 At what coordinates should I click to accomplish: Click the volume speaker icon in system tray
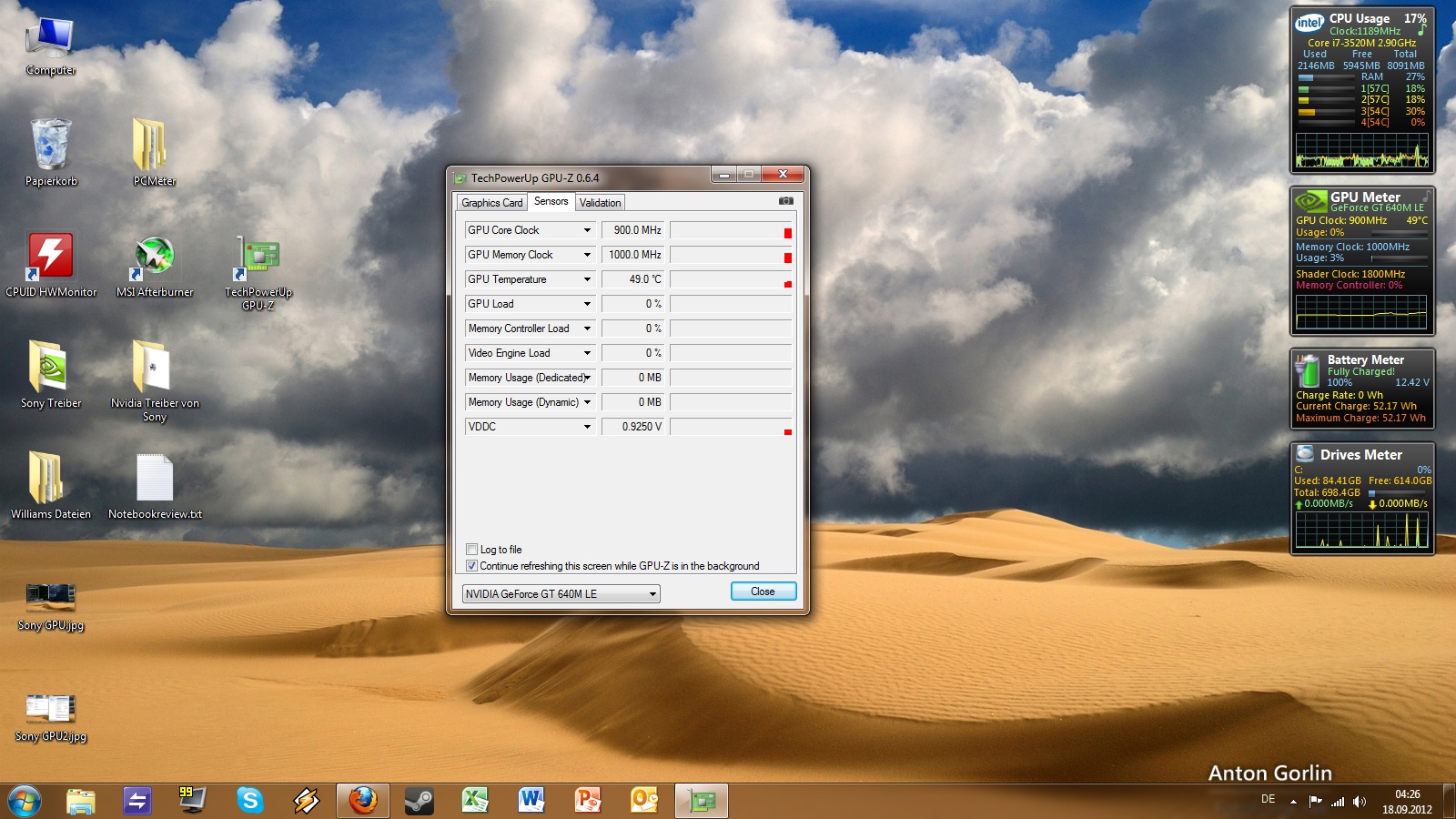1360,802
